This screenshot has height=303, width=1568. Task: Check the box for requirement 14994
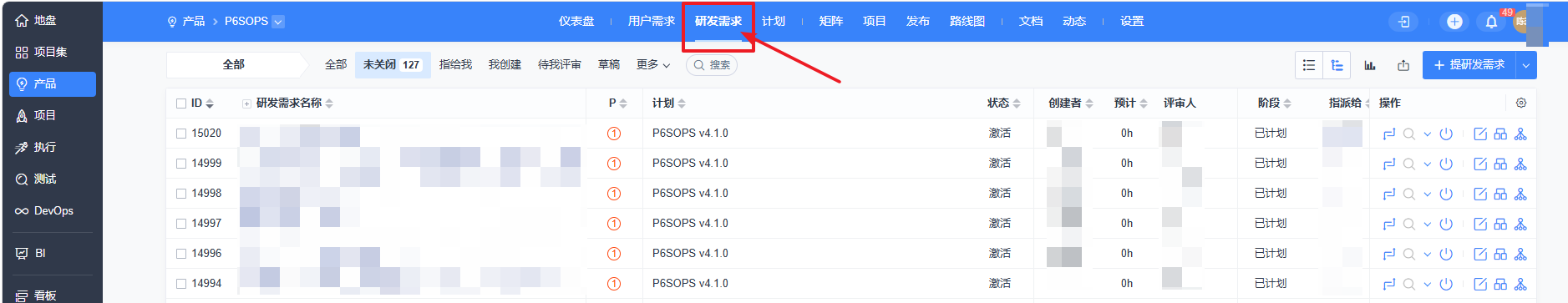(x=181, y=284)
